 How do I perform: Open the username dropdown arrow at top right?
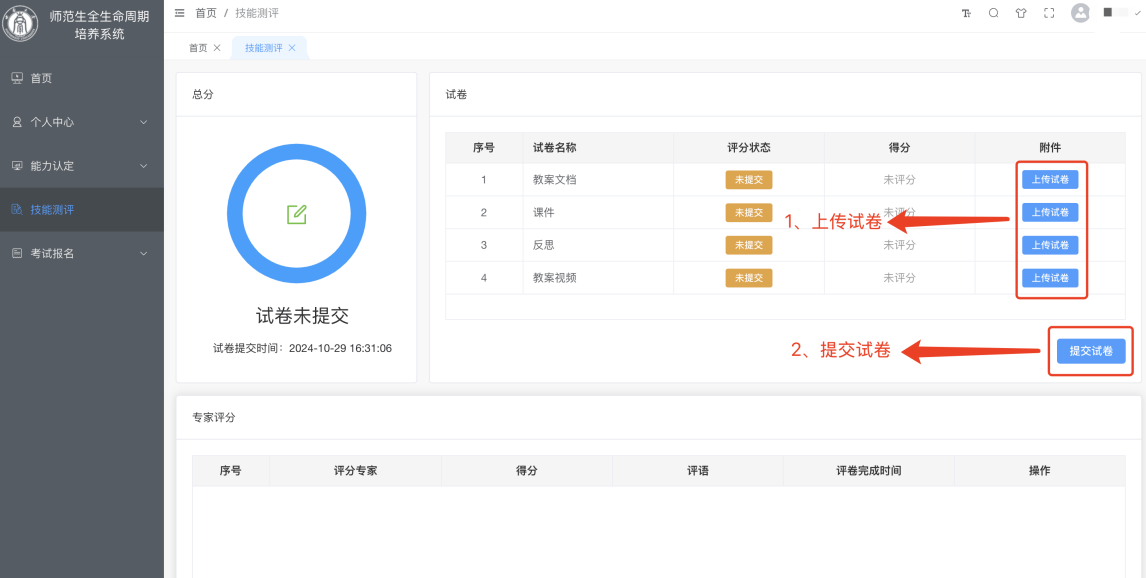[x=1138, y=13]
